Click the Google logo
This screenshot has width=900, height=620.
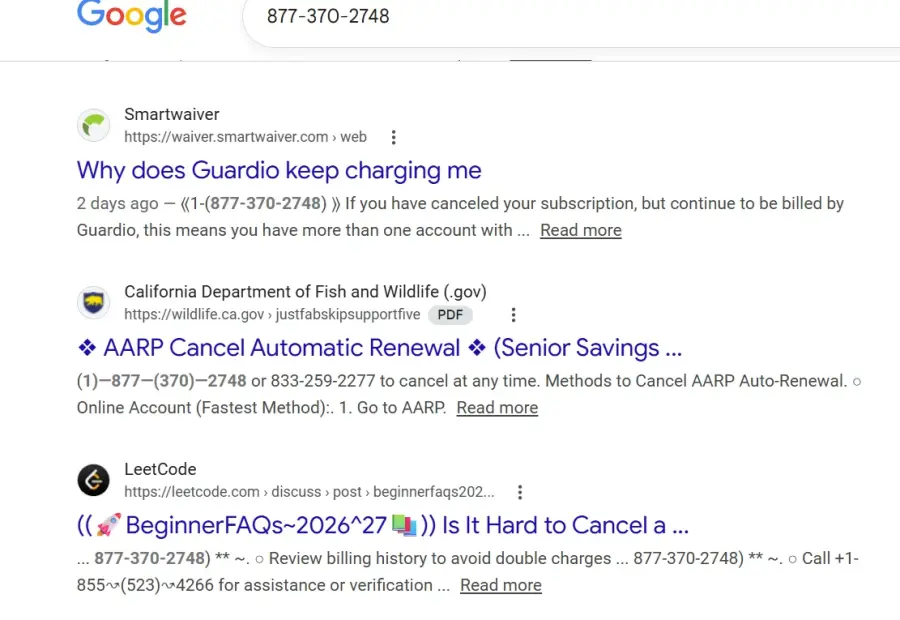tap(131, 16)
